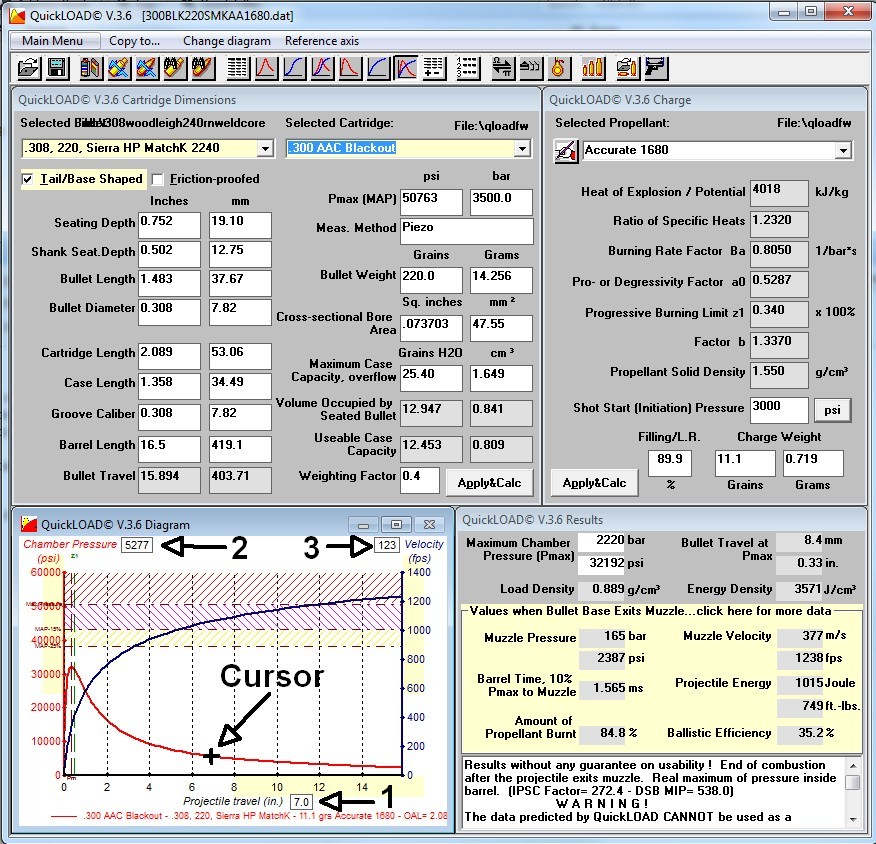Image resolution: width=876 pixels, height=844 pixels.
Task: Click the Cross-sectional Bore Area sq. inches field
Action: tap(432, 328)
